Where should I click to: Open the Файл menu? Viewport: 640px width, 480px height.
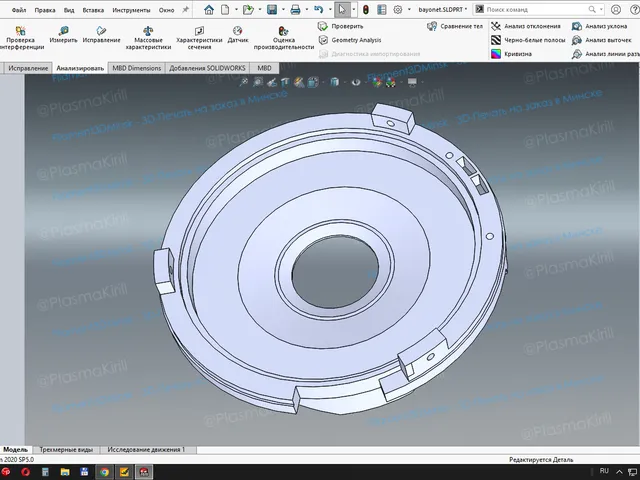coord(19,10)
